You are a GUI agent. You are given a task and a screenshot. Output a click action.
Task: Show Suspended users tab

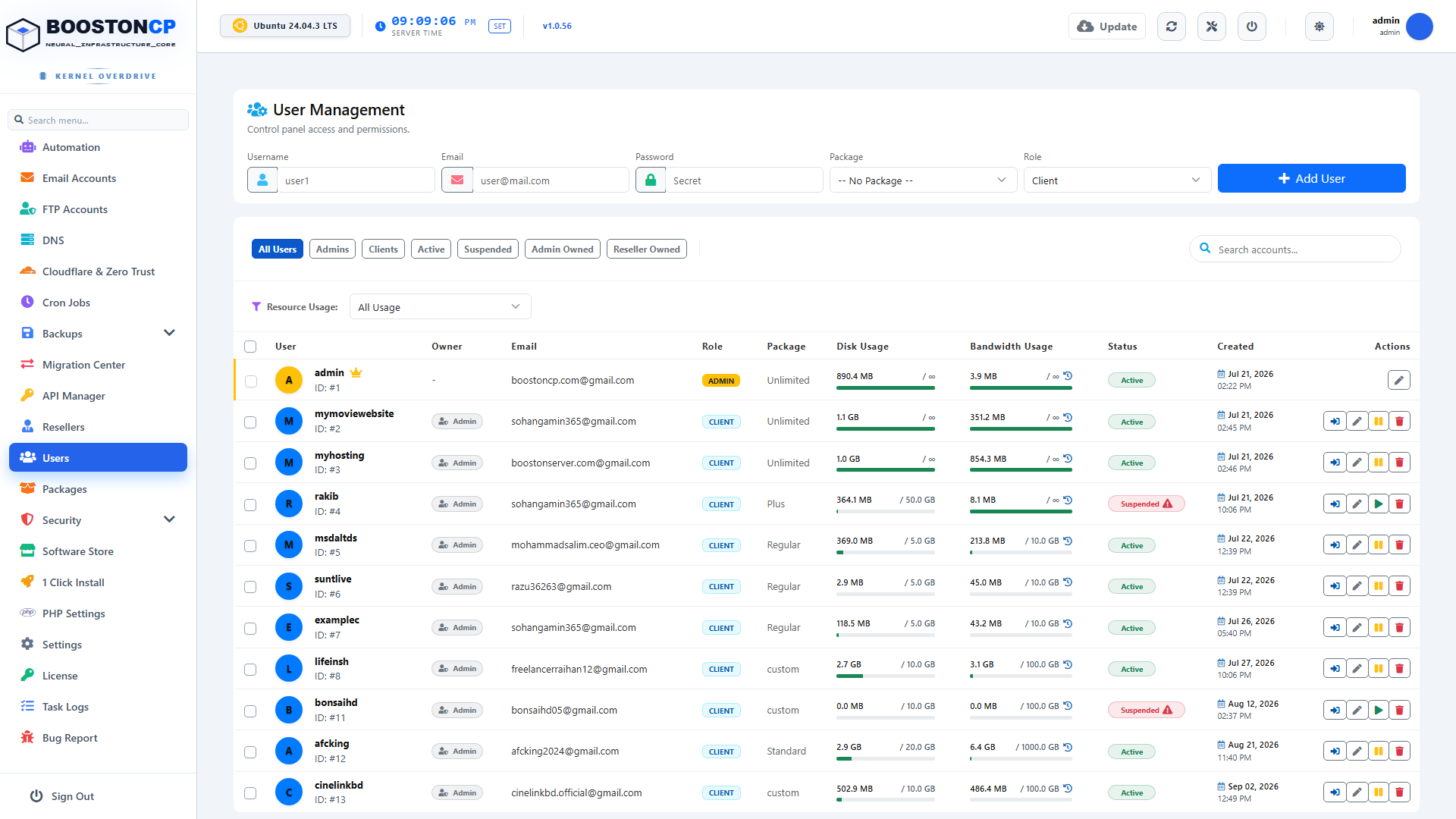tap(488, 249)
